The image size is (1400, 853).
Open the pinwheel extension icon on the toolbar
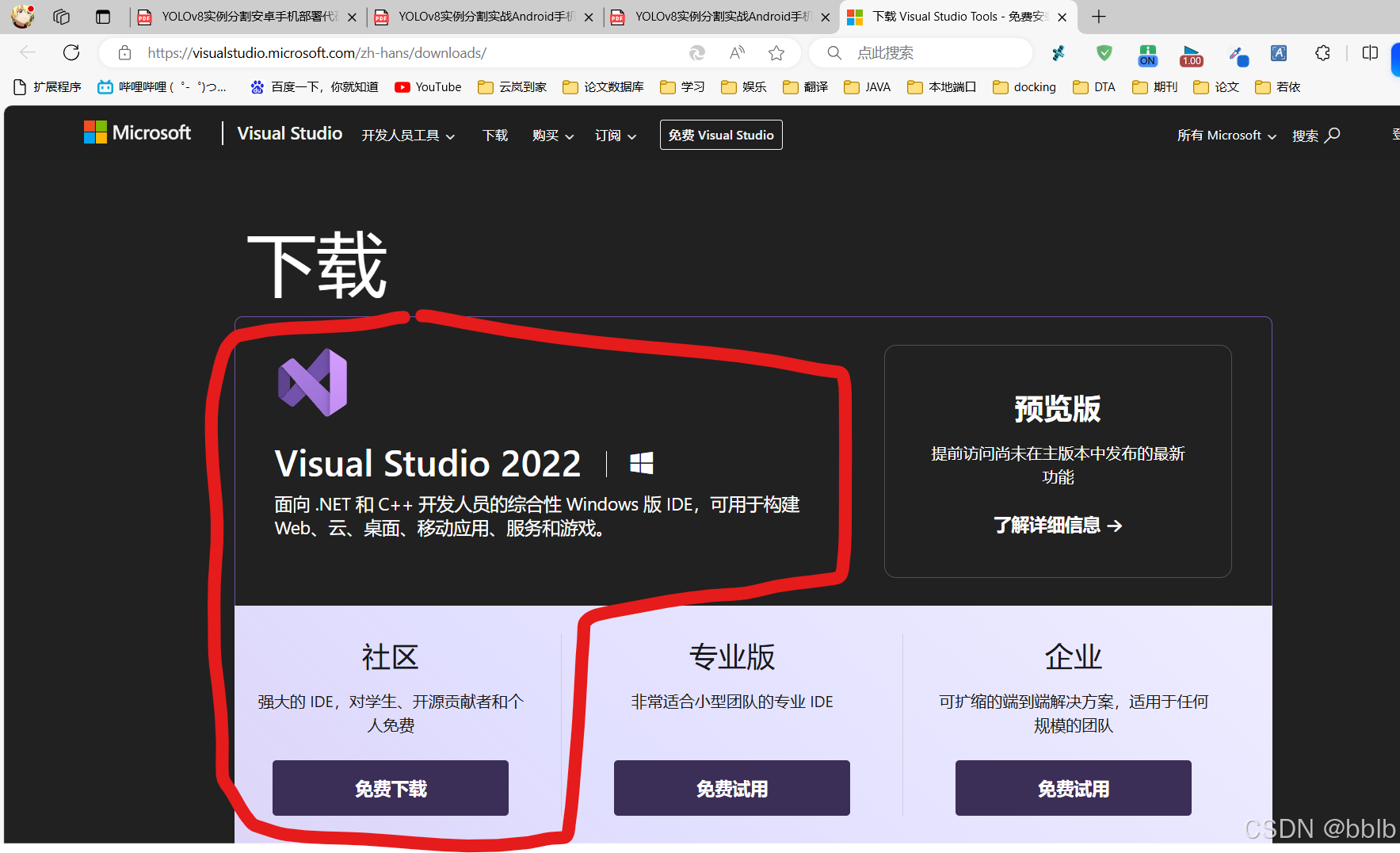coord(1059,53)
